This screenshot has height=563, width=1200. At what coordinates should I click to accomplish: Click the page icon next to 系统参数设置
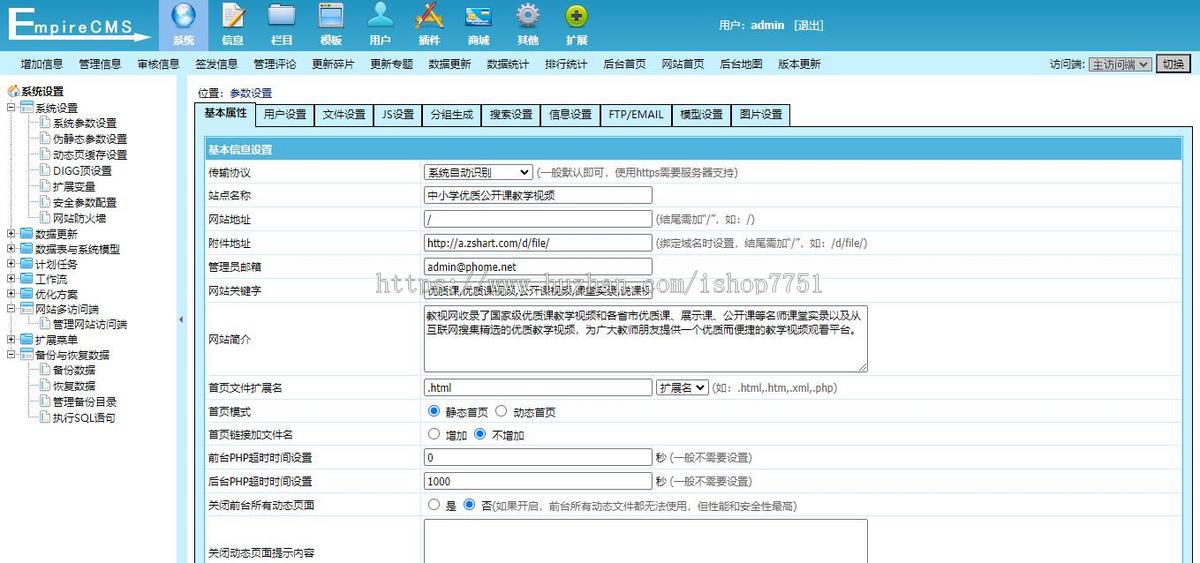click(45, 123)
